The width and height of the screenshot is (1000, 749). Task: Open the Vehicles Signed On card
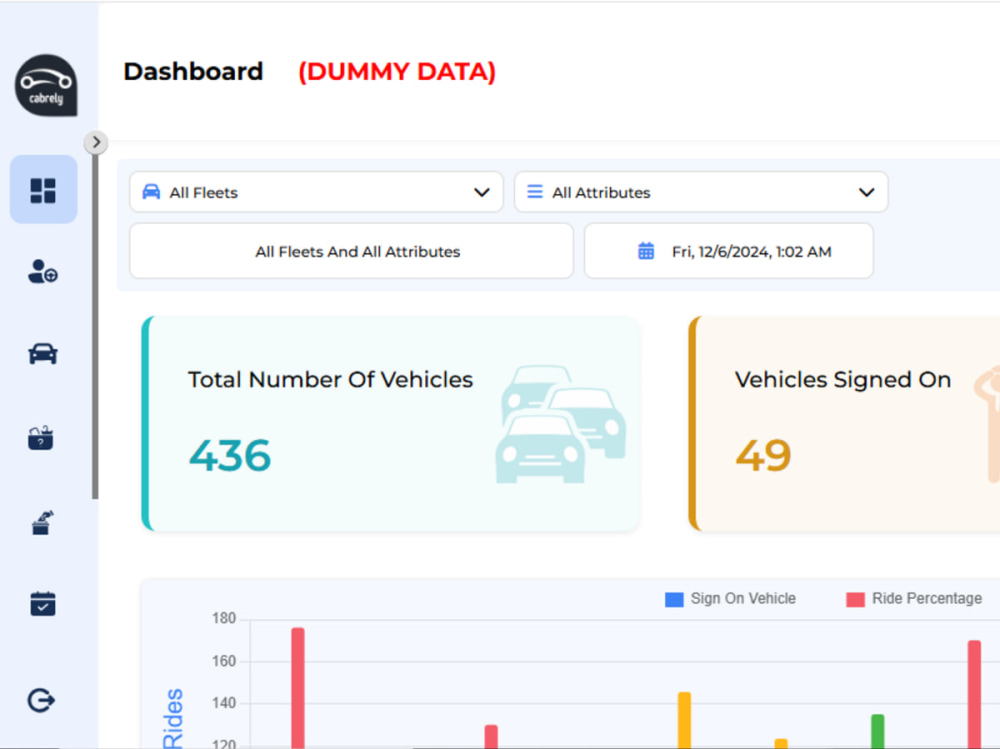[844, 424]
